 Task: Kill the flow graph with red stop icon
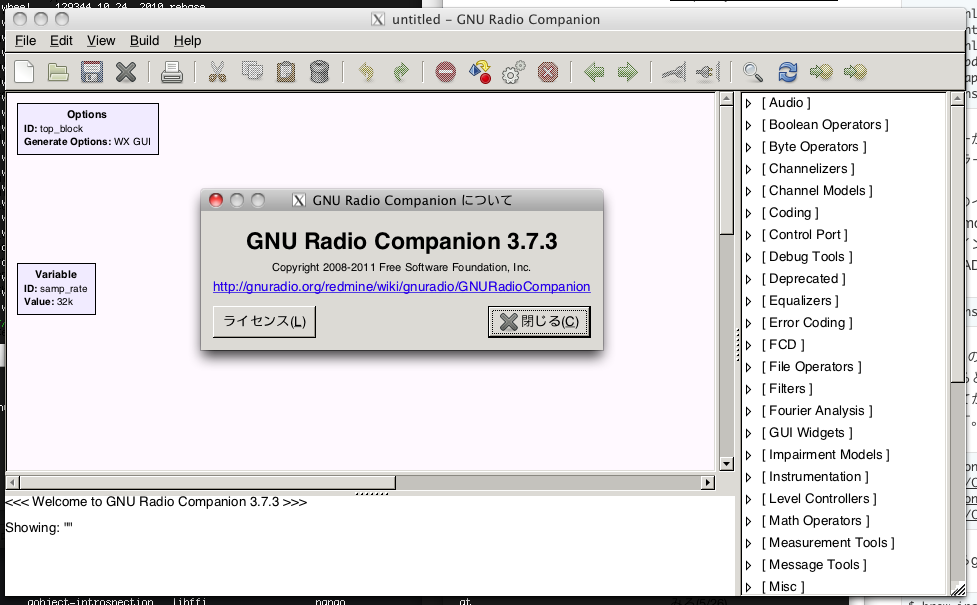click(x=548, y=72)
